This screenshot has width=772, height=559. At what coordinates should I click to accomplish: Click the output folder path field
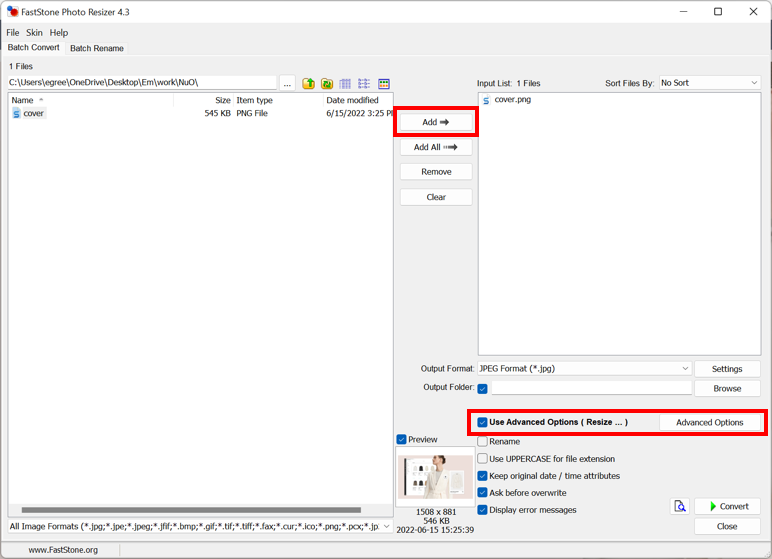(x=592, y=388)
